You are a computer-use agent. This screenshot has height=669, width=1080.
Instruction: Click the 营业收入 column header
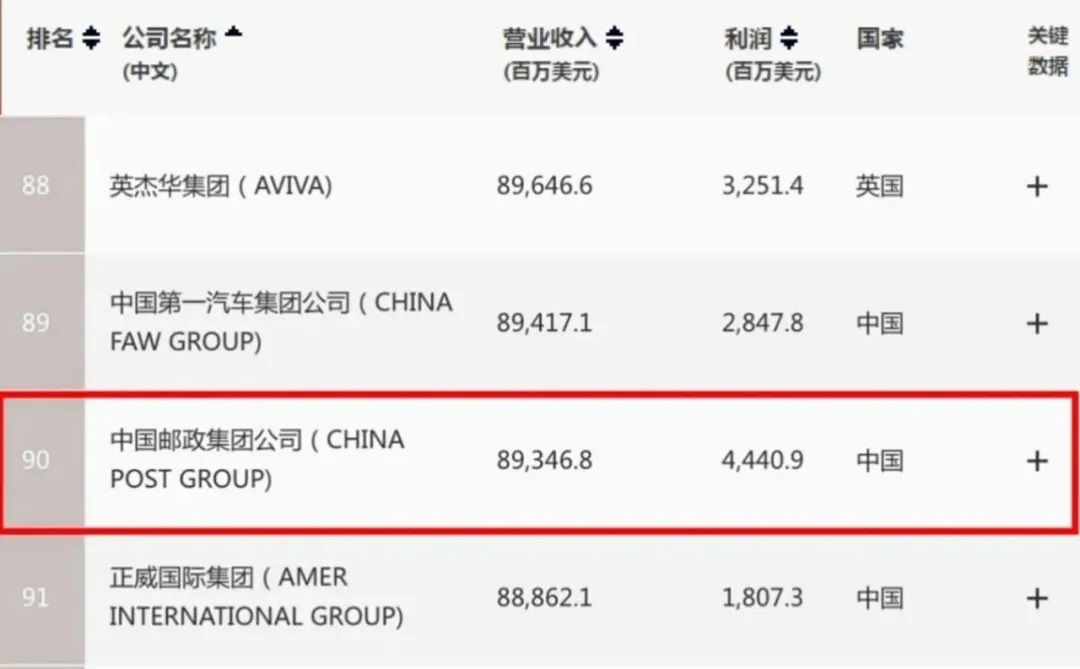coord(549,39)
